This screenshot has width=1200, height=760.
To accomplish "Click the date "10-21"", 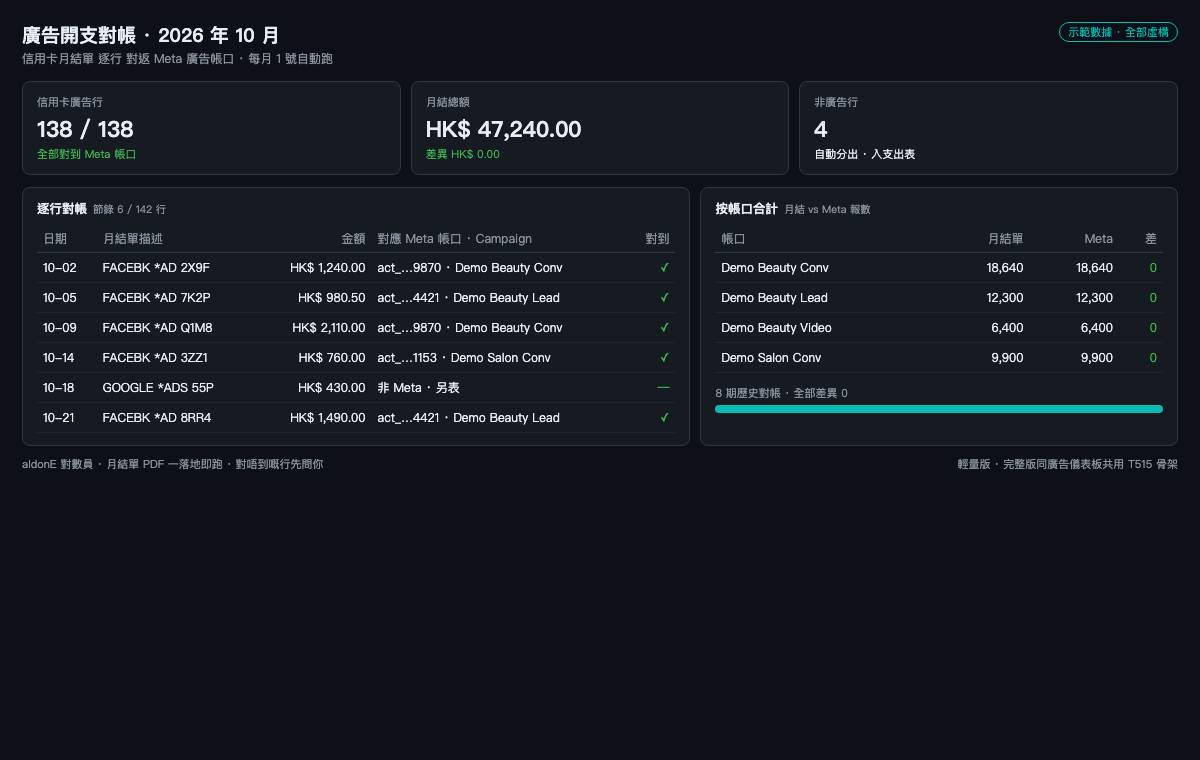I will tap(60, 418).
